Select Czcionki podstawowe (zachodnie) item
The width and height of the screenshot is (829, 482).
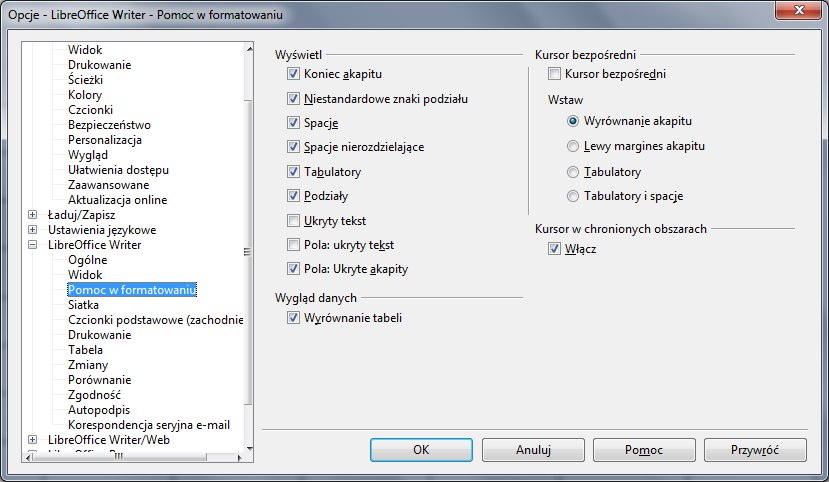pyautogui.click(x=155, y=320)
